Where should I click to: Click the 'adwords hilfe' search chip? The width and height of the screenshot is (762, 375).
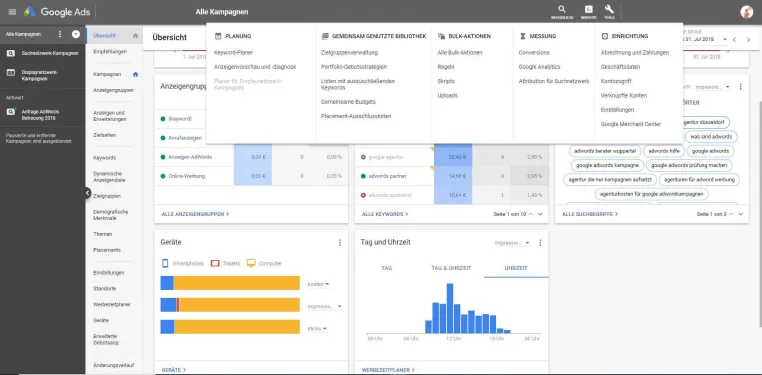tap(664, 151)
